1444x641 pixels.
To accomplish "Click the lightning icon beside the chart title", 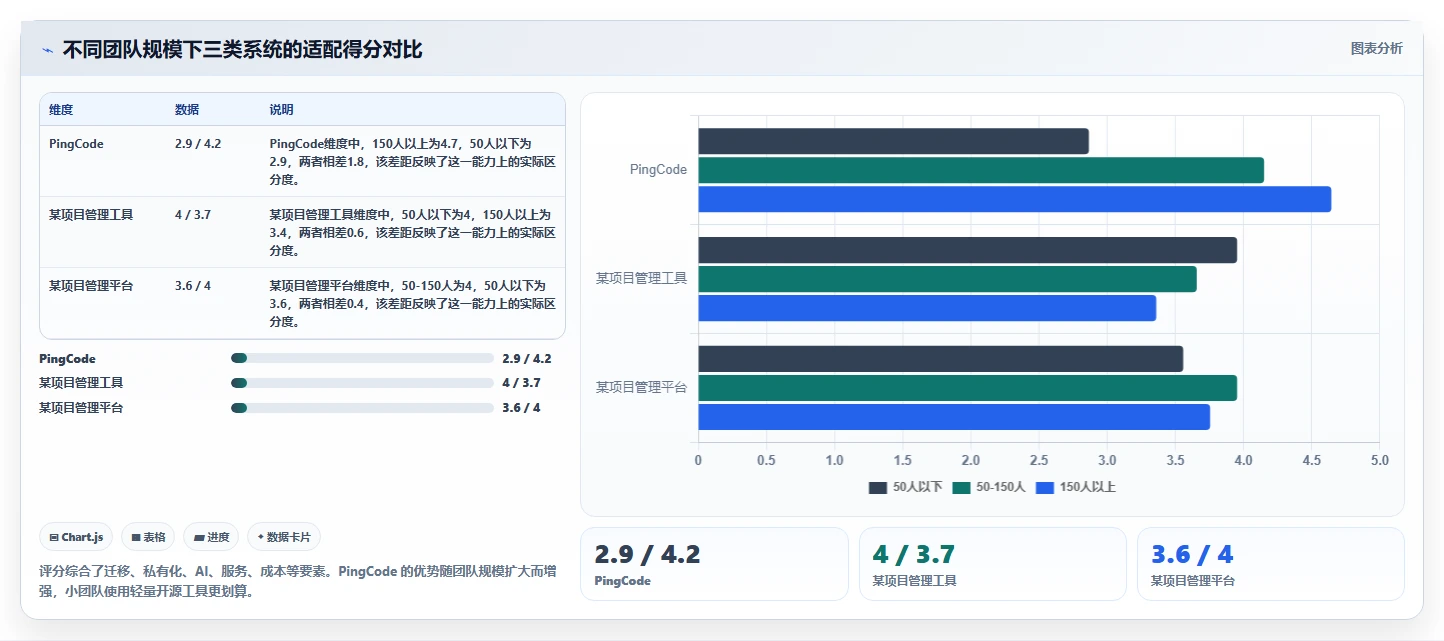I will tap(47, 49).
